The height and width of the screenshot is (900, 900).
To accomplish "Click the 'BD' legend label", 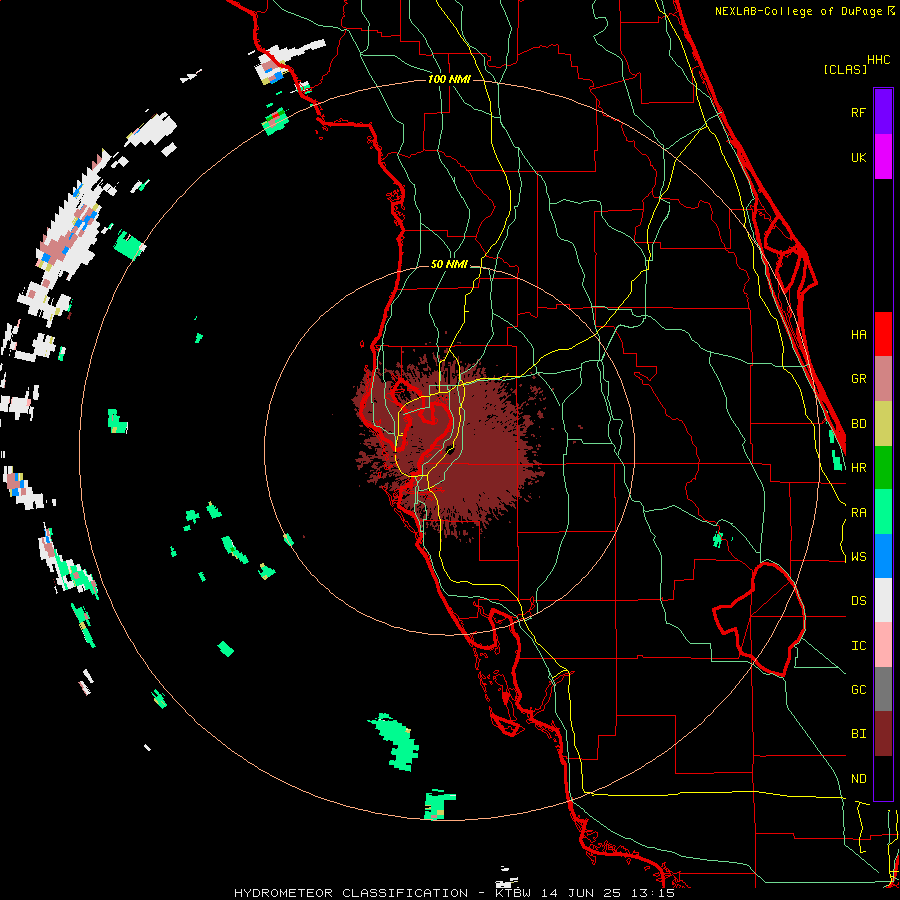I will [x=859, y=424].
